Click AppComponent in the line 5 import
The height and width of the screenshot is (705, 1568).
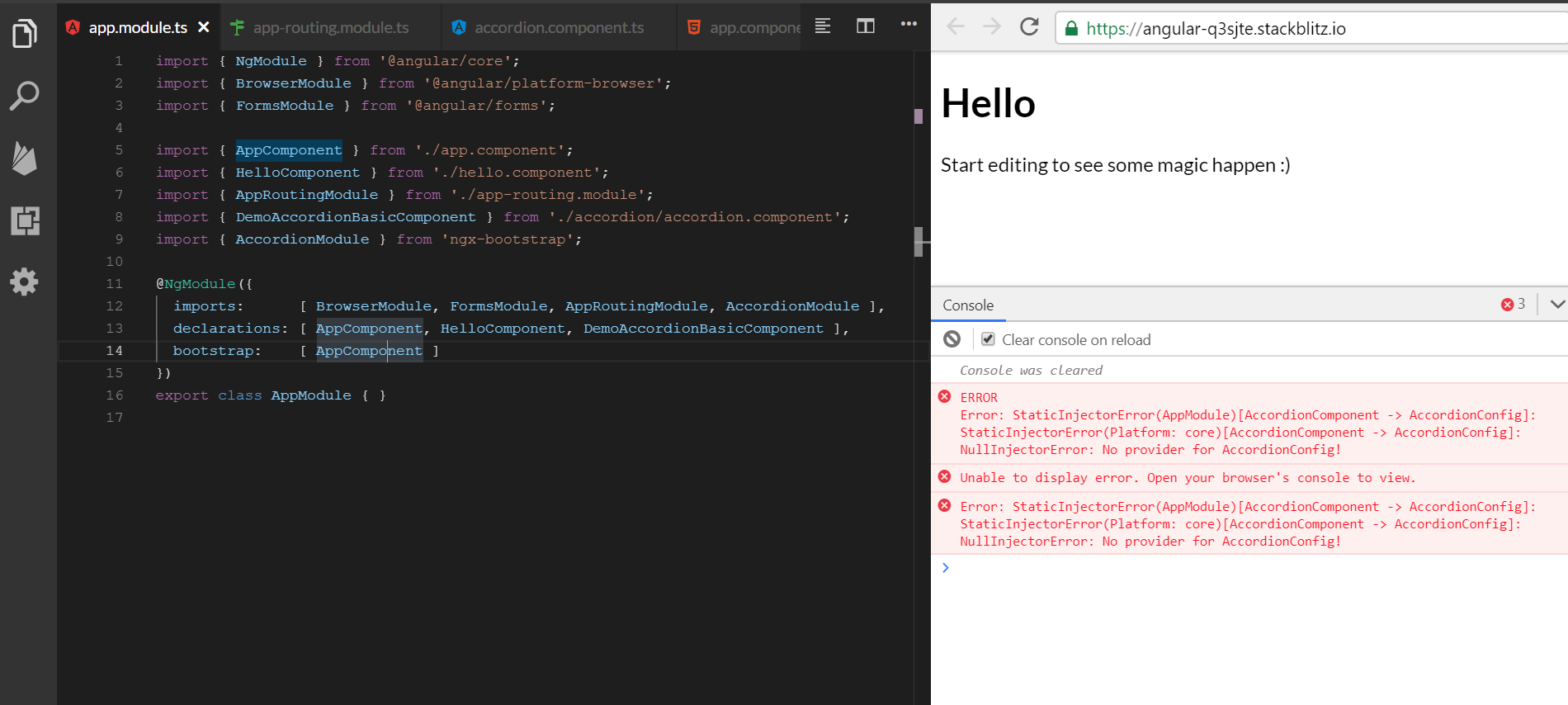[x=289, y=150]
